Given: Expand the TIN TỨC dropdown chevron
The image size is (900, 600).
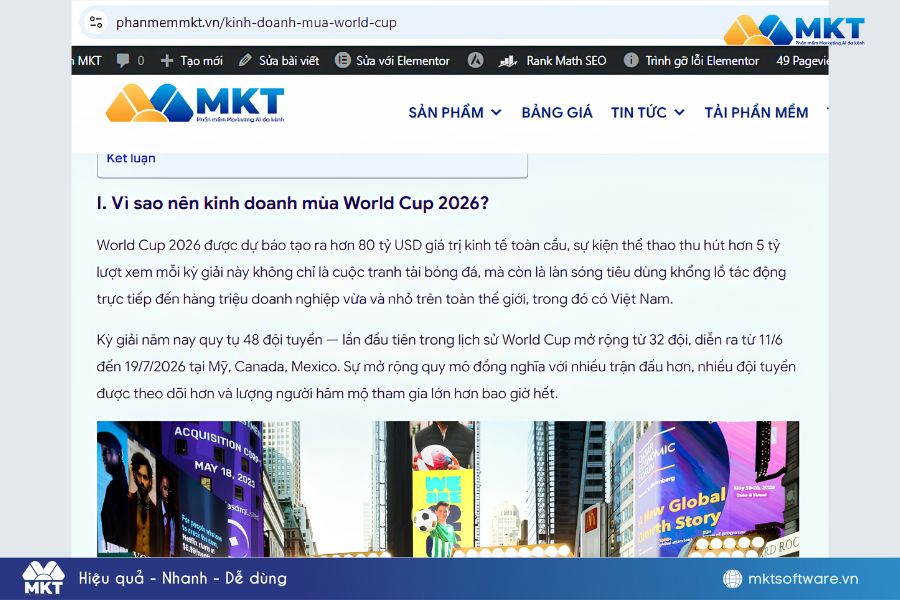Looking at the screenshot, I should (679, 113).
